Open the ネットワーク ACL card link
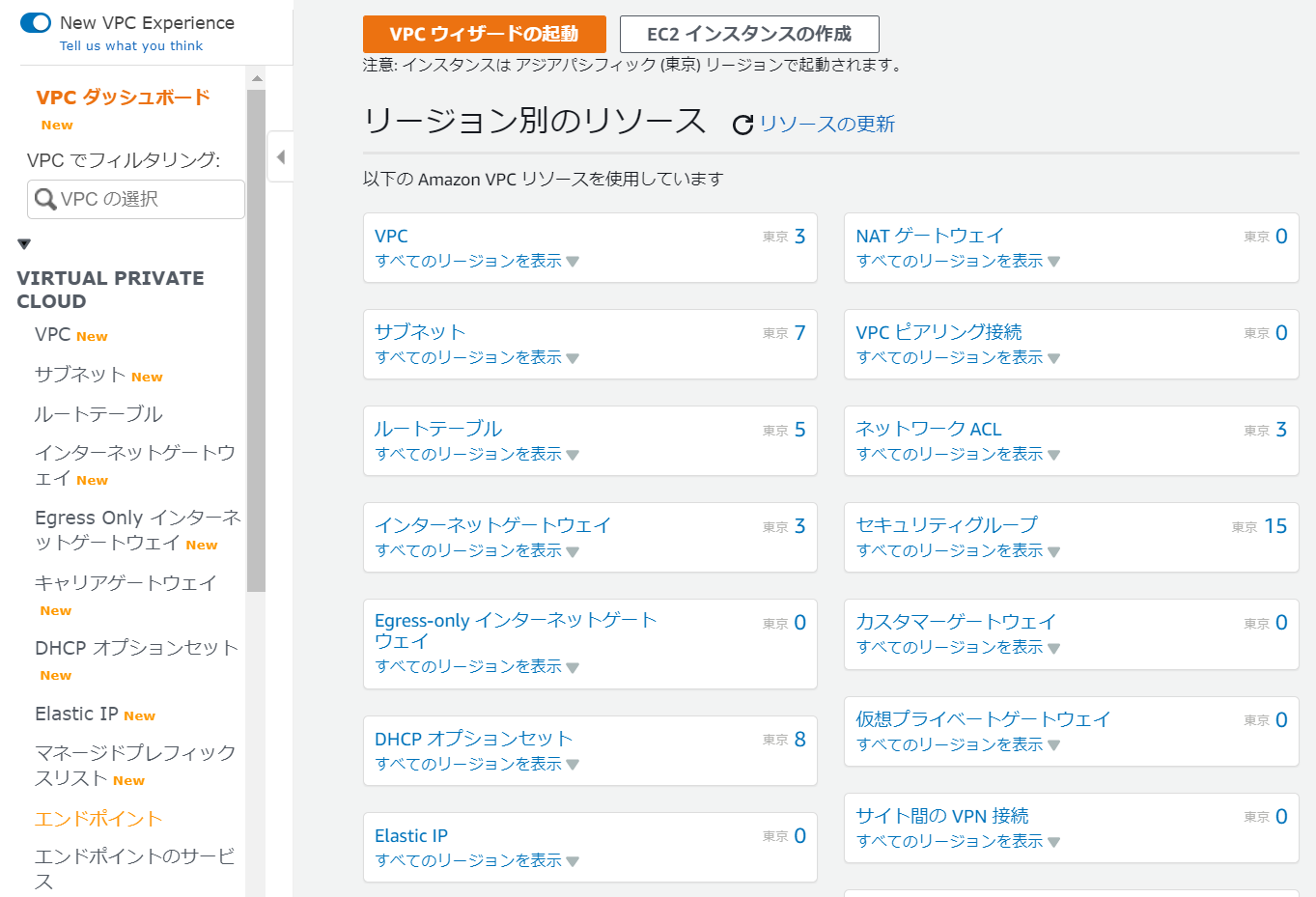This screenshot has height=897, width=1316. coord(929,429)
